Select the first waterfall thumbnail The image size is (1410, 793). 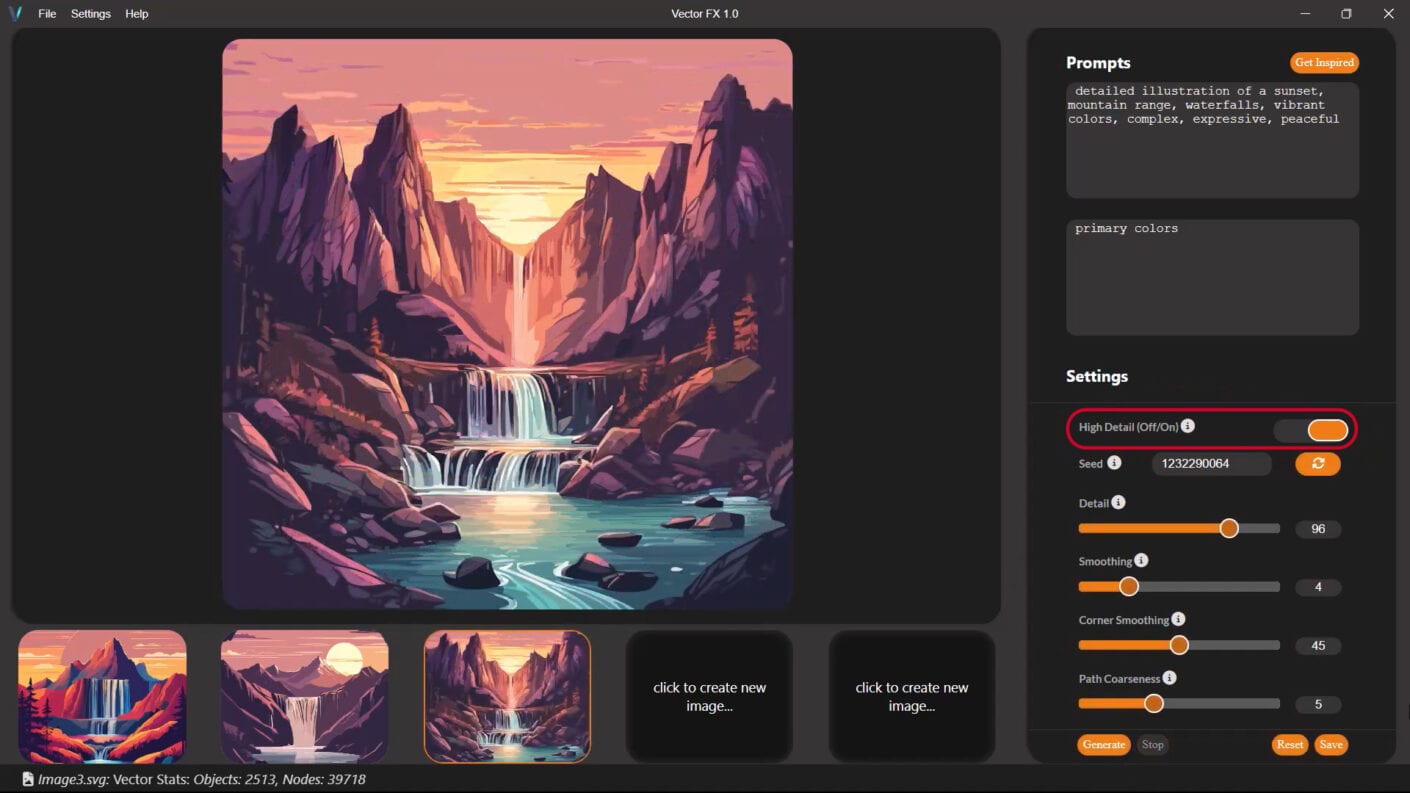tap(101, 695)
